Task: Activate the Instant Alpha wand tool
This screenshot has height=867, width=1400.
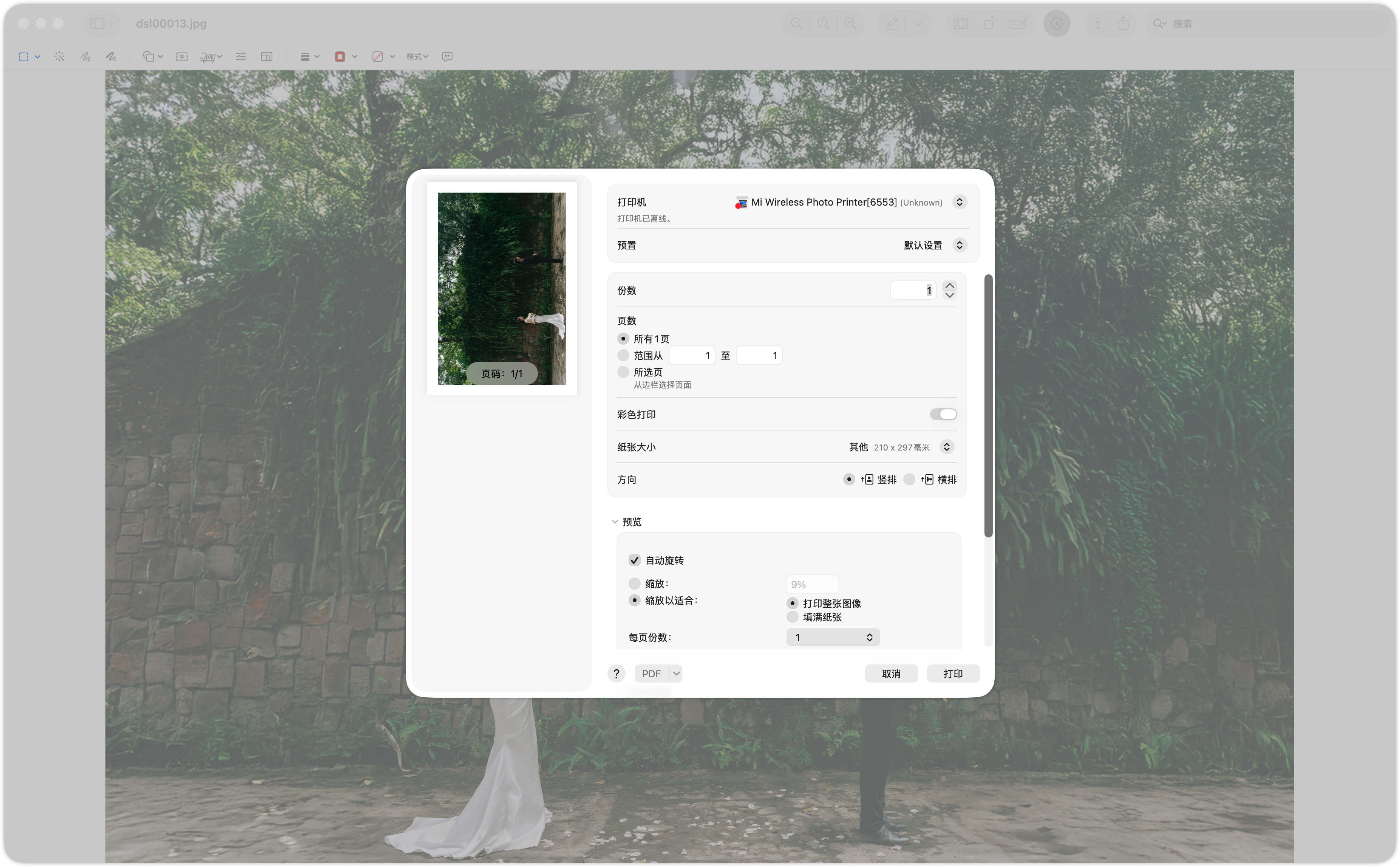Action: pyautogui.click(x=60, y=57)
